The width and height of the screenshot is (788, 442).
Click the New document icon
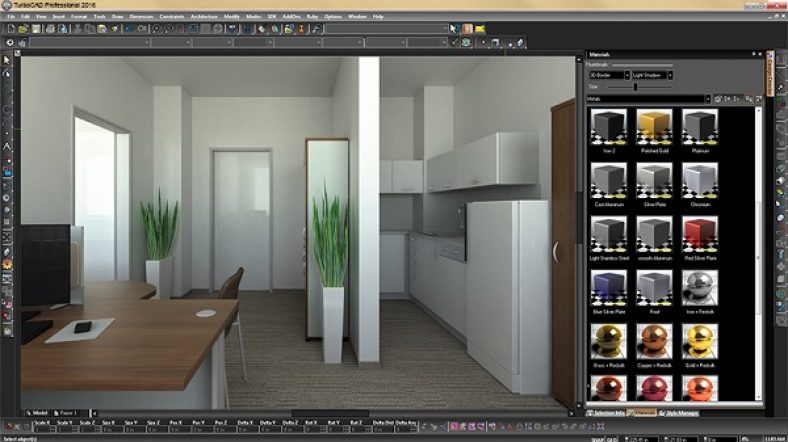(11, 29)
